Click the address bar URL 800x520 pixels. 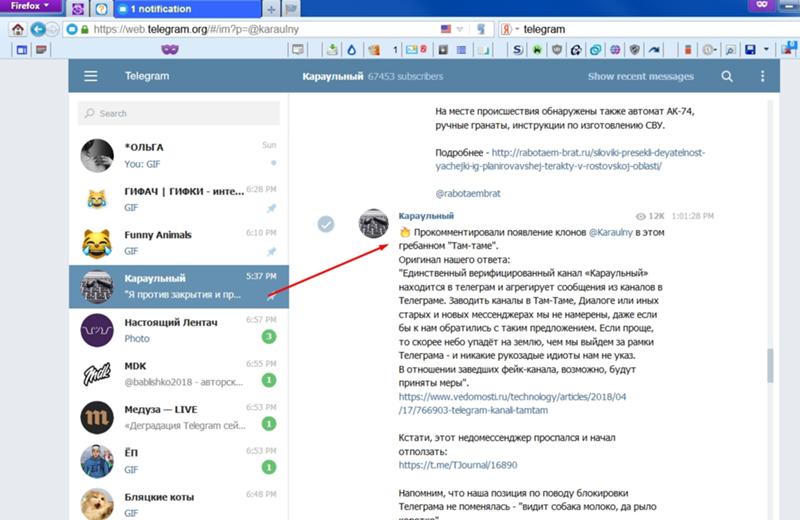coord(196,30)
